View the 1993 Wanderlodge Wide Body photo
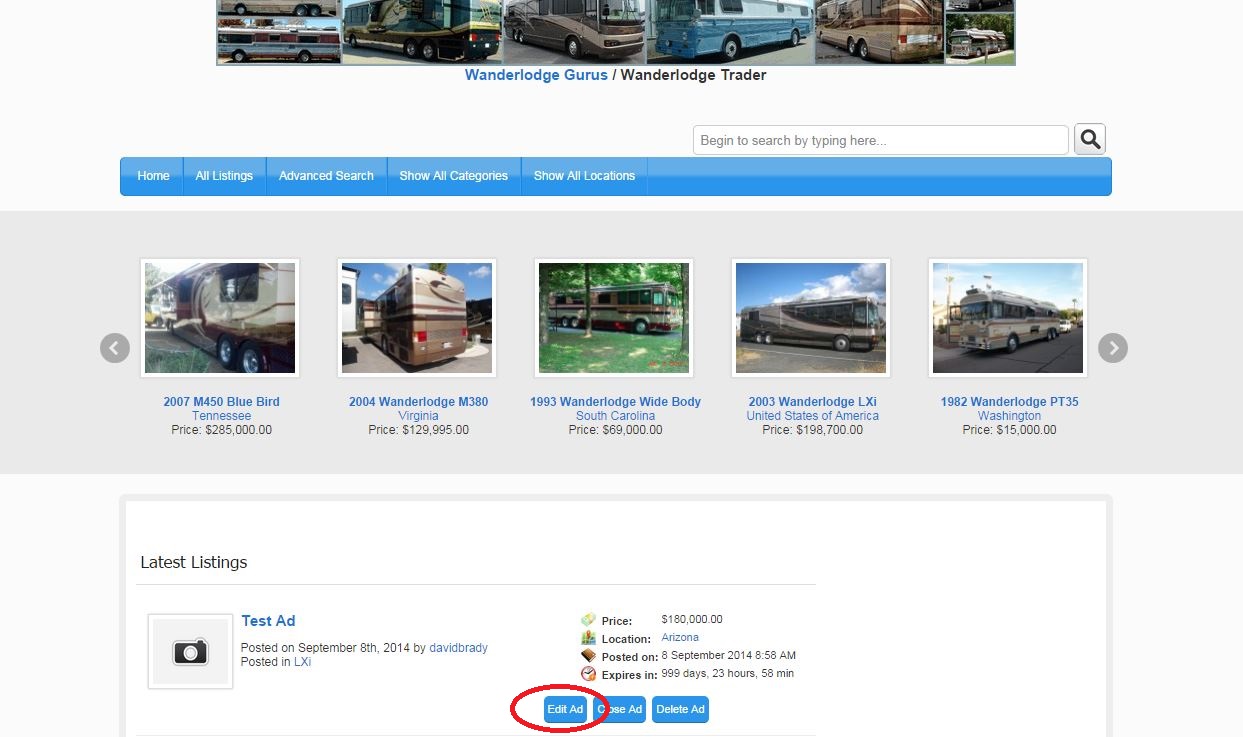 click(x=614, y=318)
